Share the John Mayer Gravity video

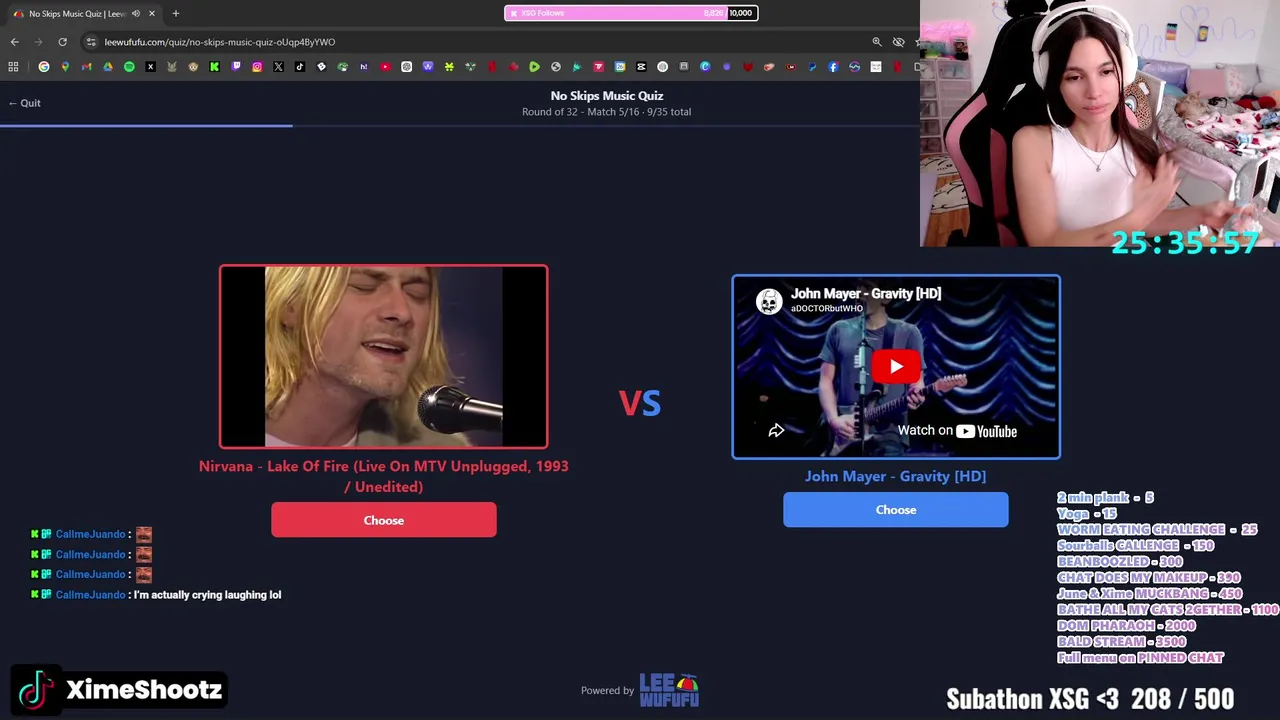(x=776, y=431)
